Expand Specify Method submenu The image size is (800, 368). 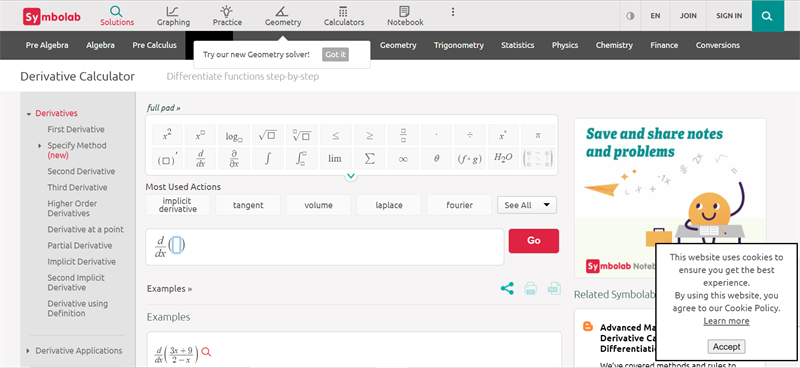coord(40,146)
